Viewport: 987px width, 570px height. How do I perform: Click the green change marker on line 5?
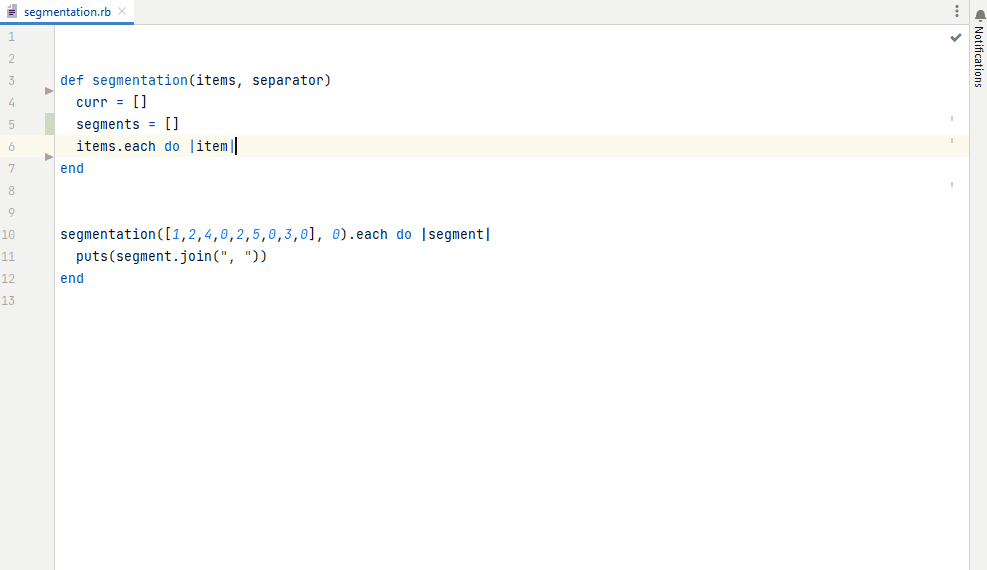point(50,124)
